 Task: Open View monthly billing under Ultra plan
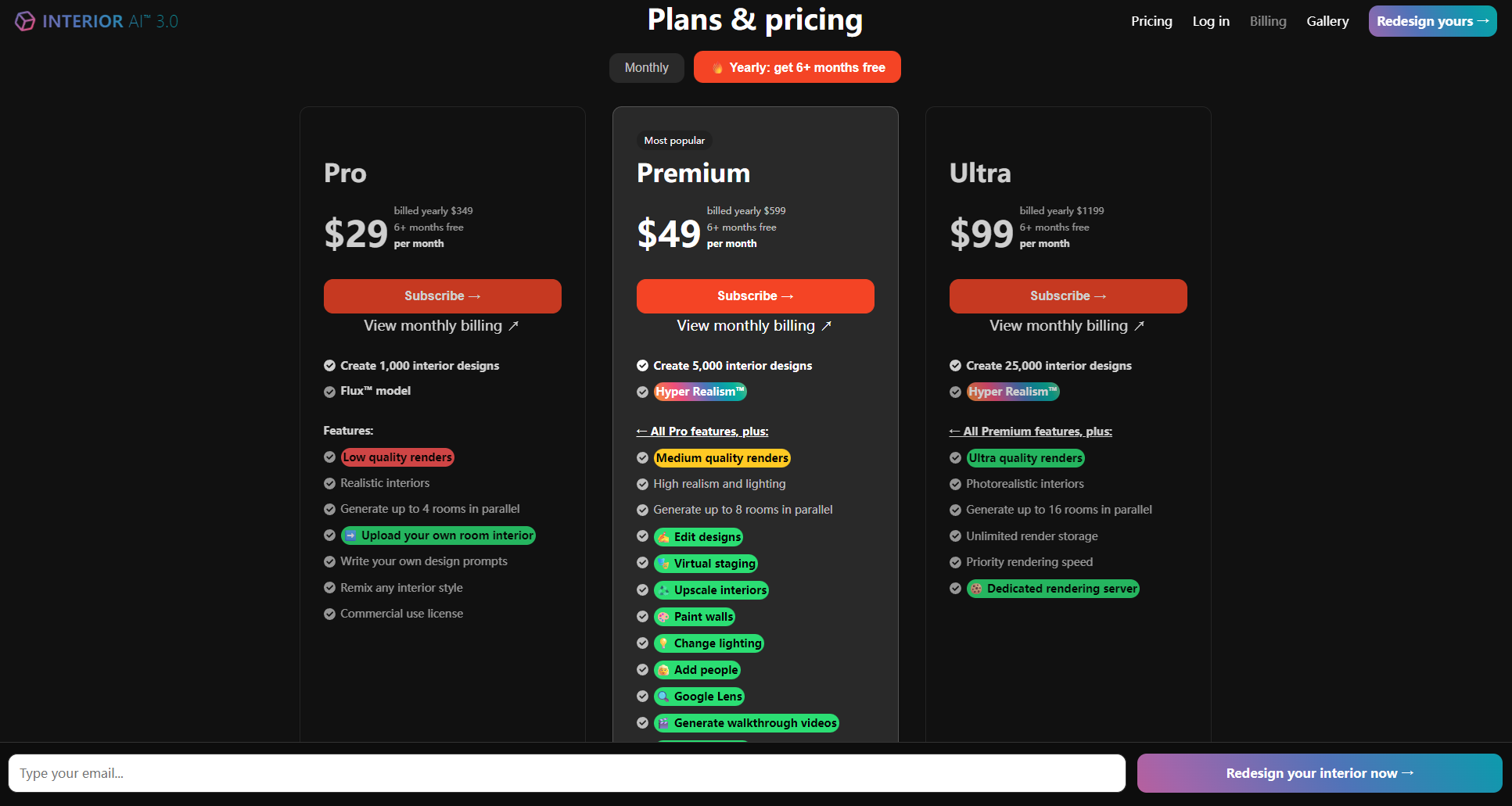click(x=1067, y=326)
